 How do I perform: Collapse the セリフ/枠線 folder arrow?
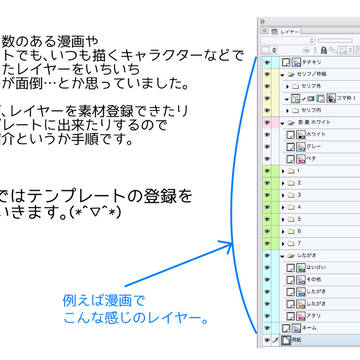[x=283, y=74]
